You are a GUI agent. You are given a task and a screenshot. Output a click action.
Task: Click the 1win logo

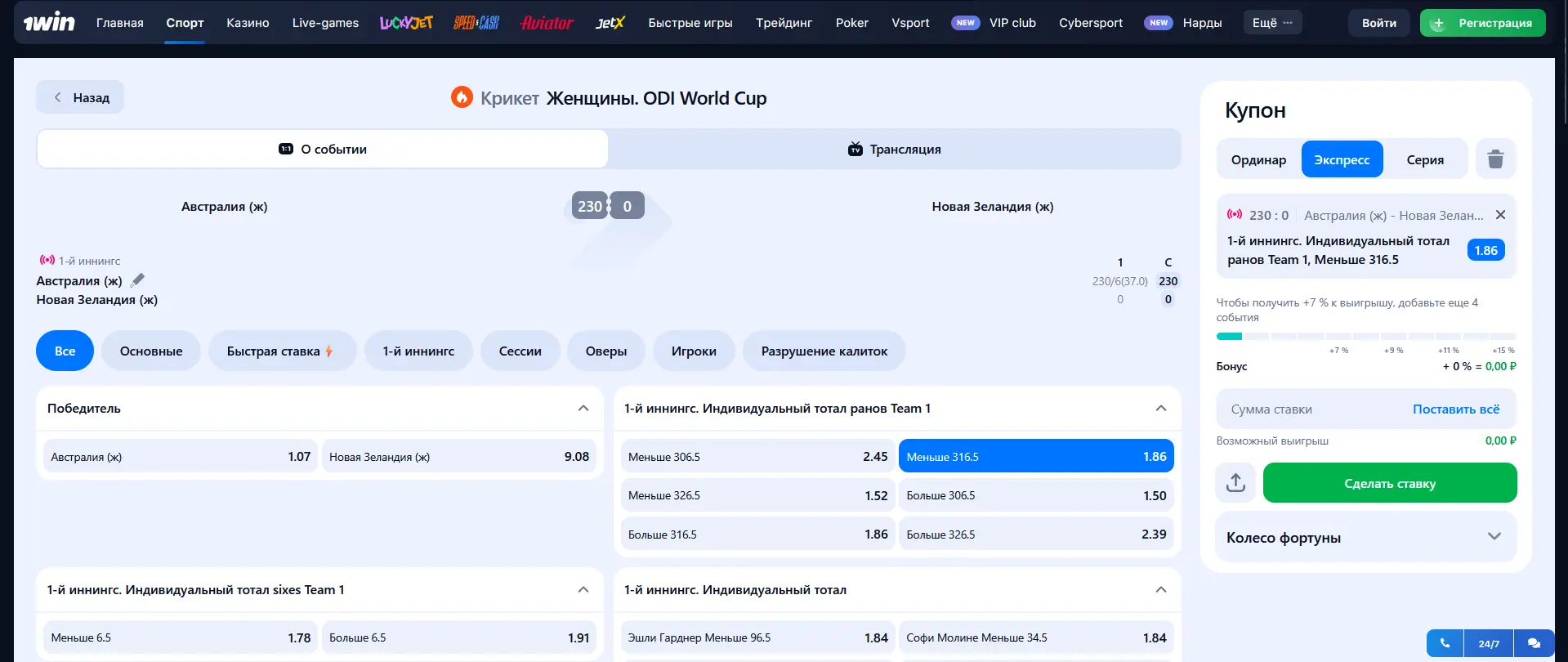point(48,23)
